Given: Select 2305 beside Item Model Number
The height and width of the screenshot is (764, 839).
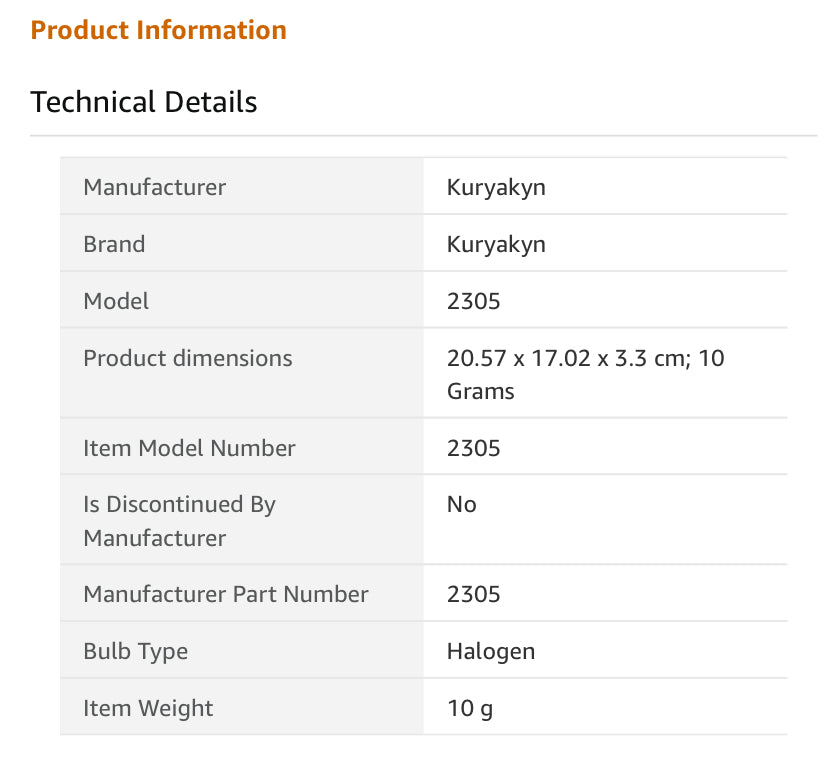Looking at the screenshot, I should point(474,448).
